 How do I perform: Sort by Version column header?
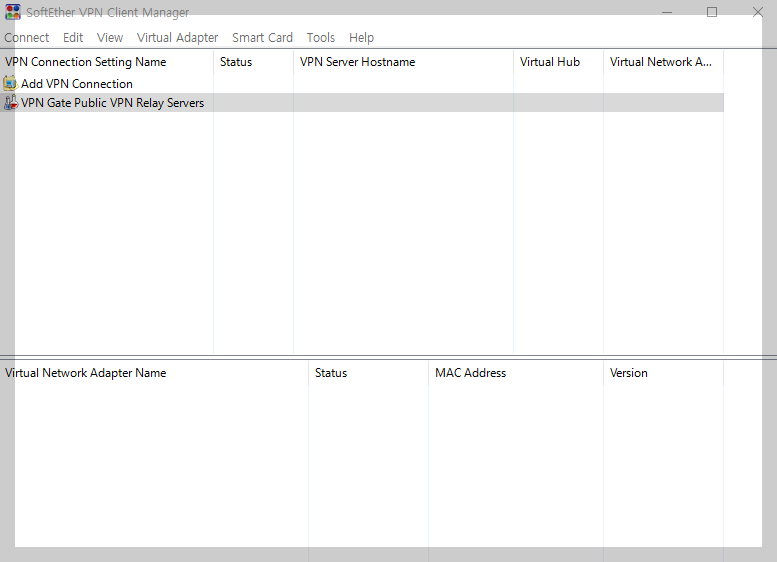664,373
